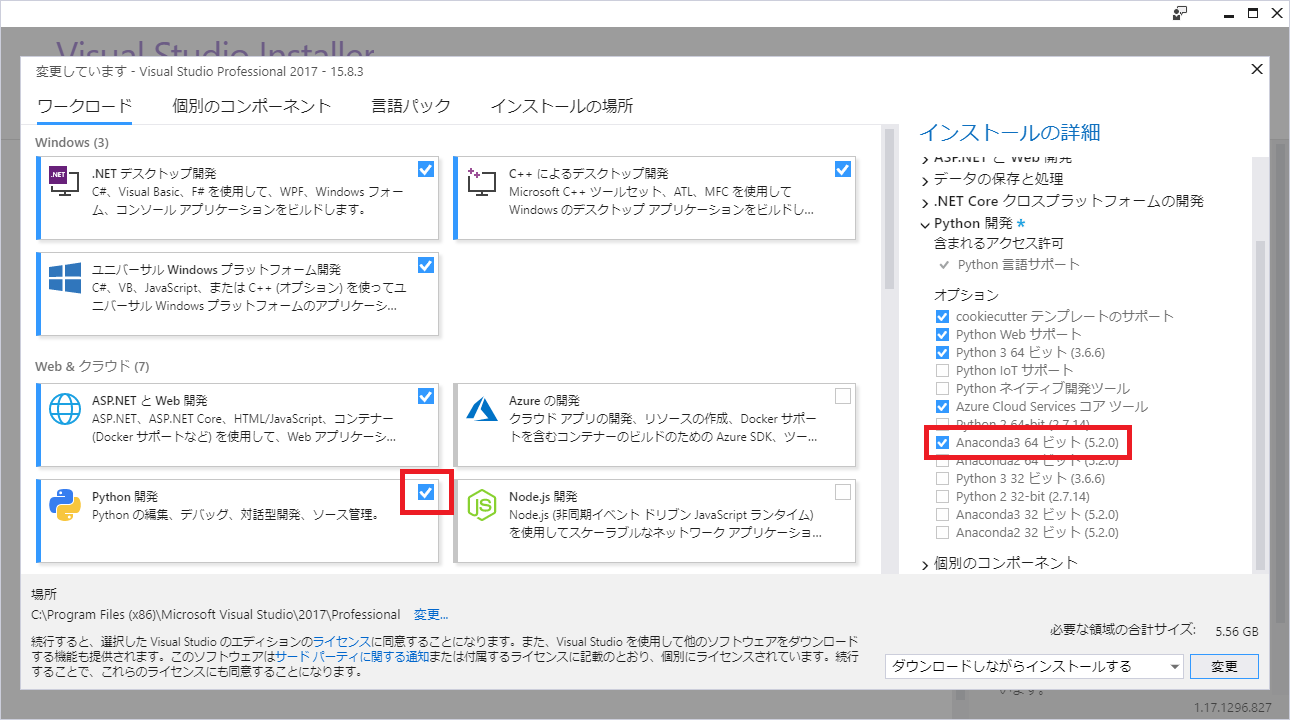The height and width of the screenshot is (720, 1290).
Task: Enable the Azure の開発 workload
Action: [843, 396]
